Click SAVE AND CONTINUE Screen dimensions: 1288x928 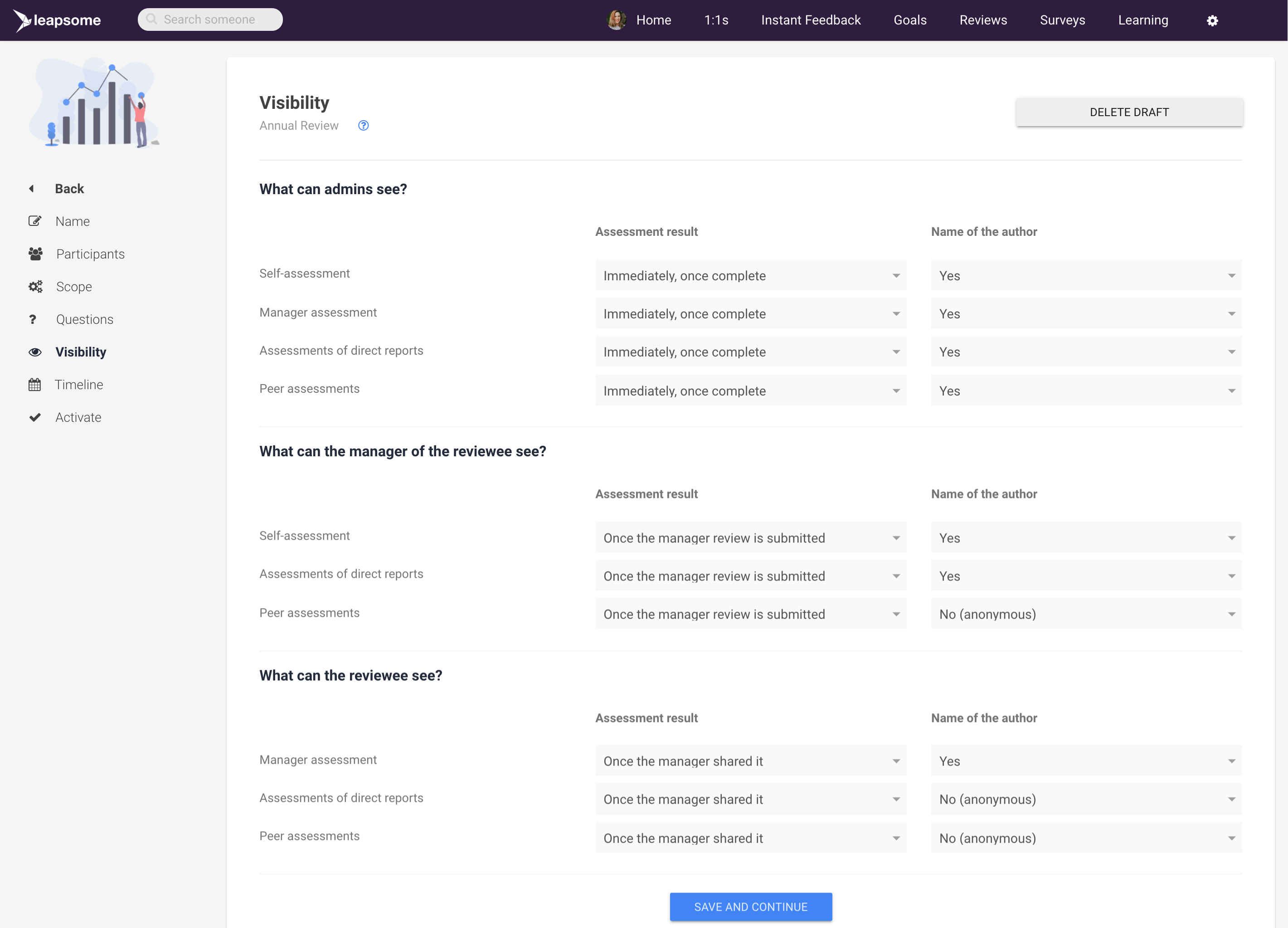(751, 906)
